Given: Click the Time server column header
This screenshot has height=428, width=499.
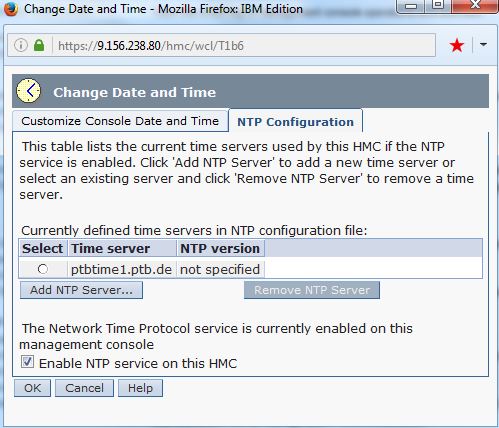Looking at the screenshot, I should (x=122, y=248).
